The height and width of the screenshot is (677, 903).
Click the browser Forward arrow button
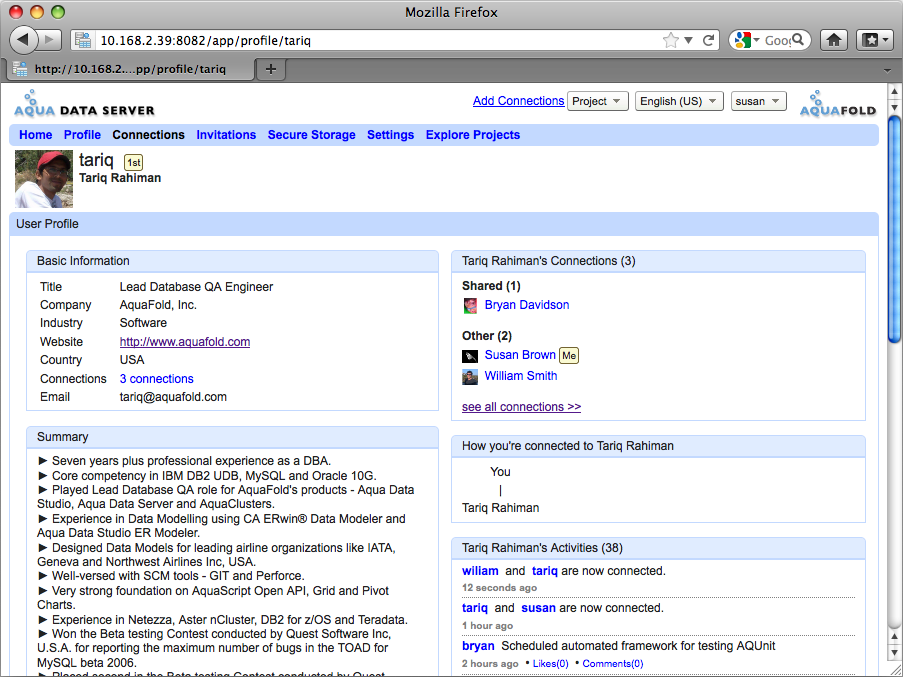(51, 40)
